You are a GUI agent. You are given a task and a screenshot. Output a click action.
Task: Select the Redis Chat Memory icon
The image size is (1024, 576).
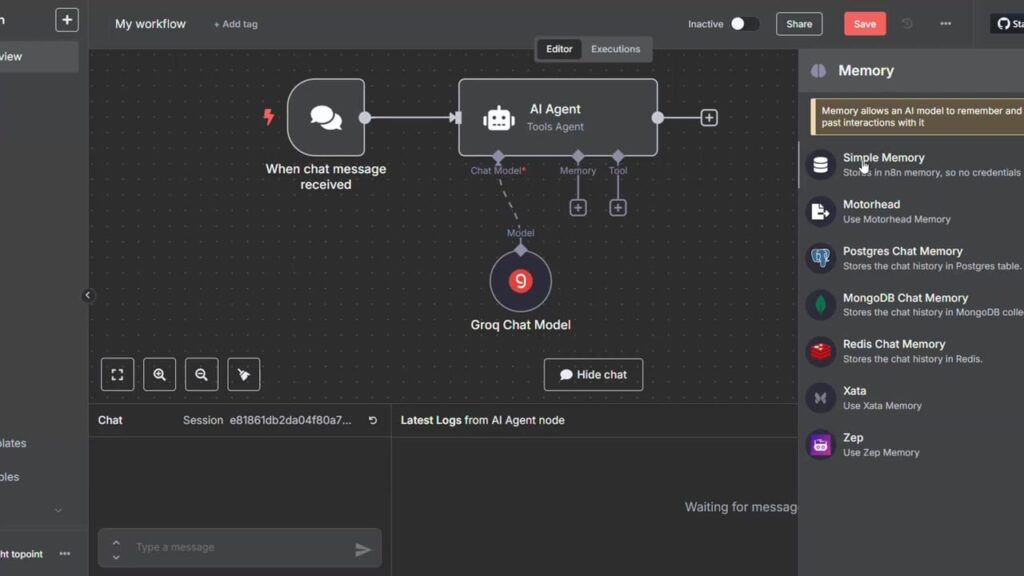[820, 351]
